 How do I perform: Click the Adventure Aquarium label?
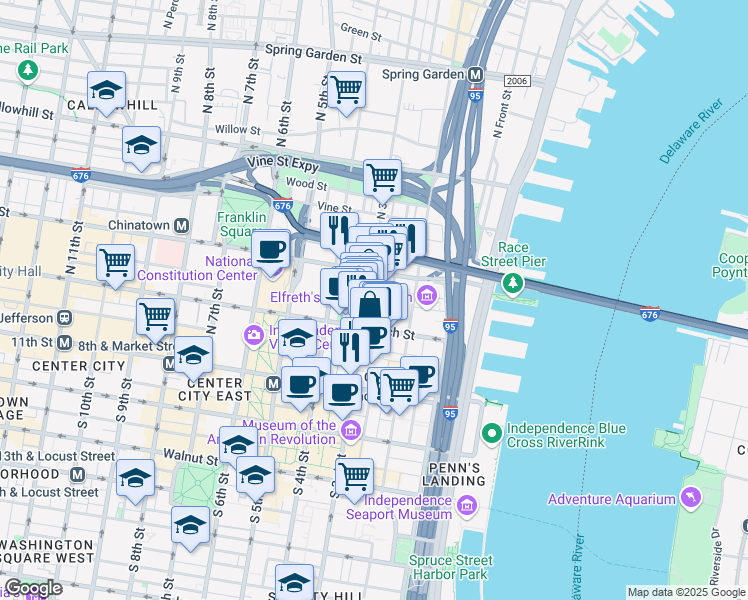pyautogui.click(x=612, y=499)
